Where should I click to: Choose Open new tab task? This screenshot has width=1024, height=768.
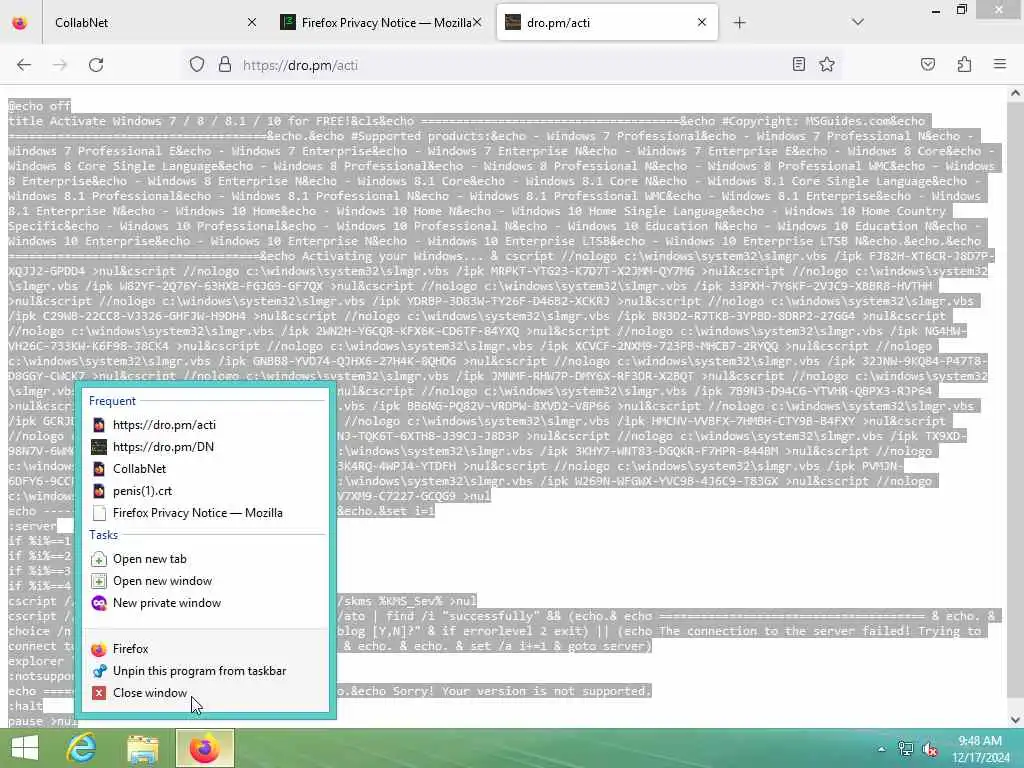click(x=204, y=559)
